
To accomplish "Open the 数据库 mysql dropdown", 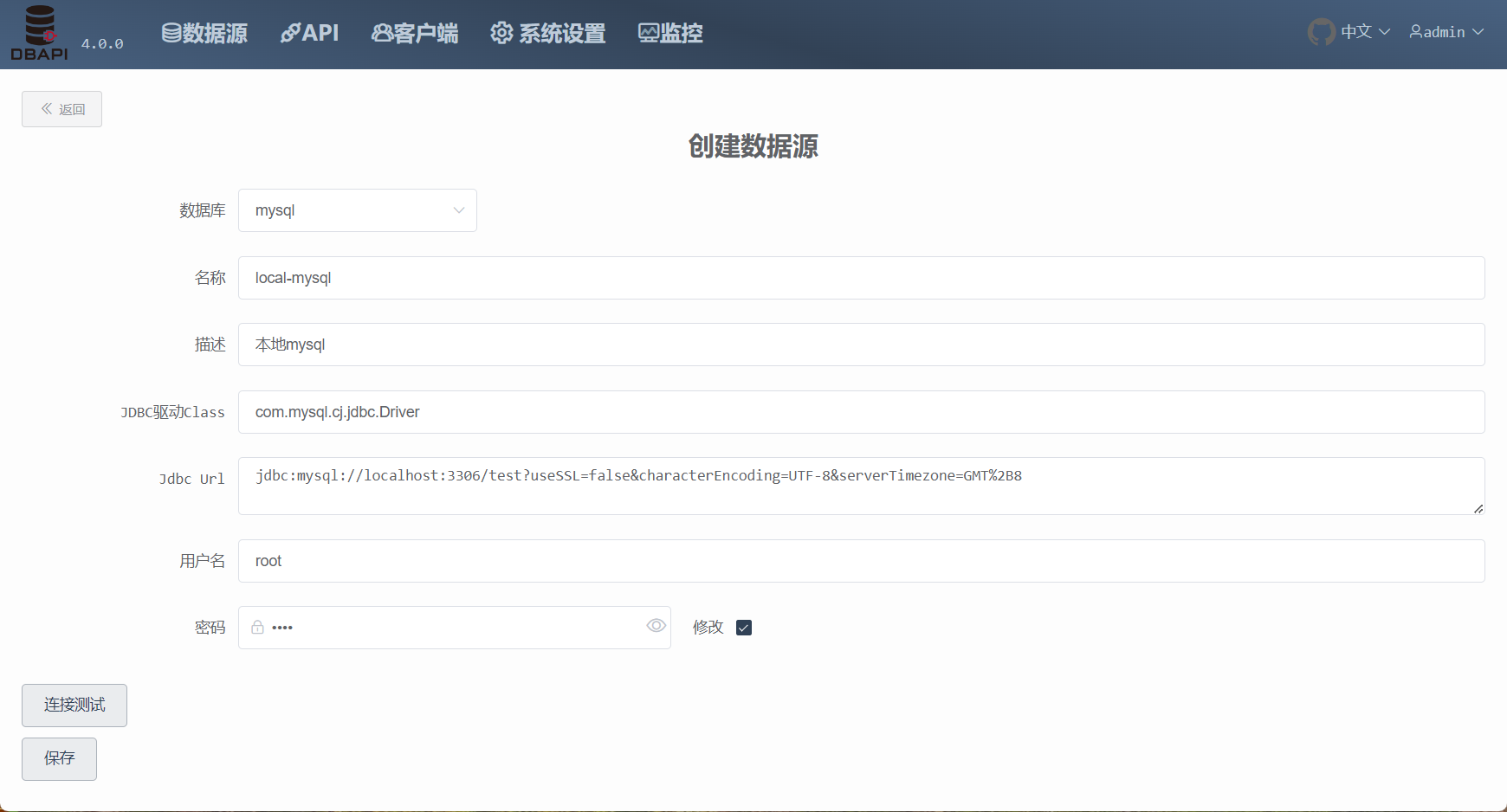I will tap(358, 210).
